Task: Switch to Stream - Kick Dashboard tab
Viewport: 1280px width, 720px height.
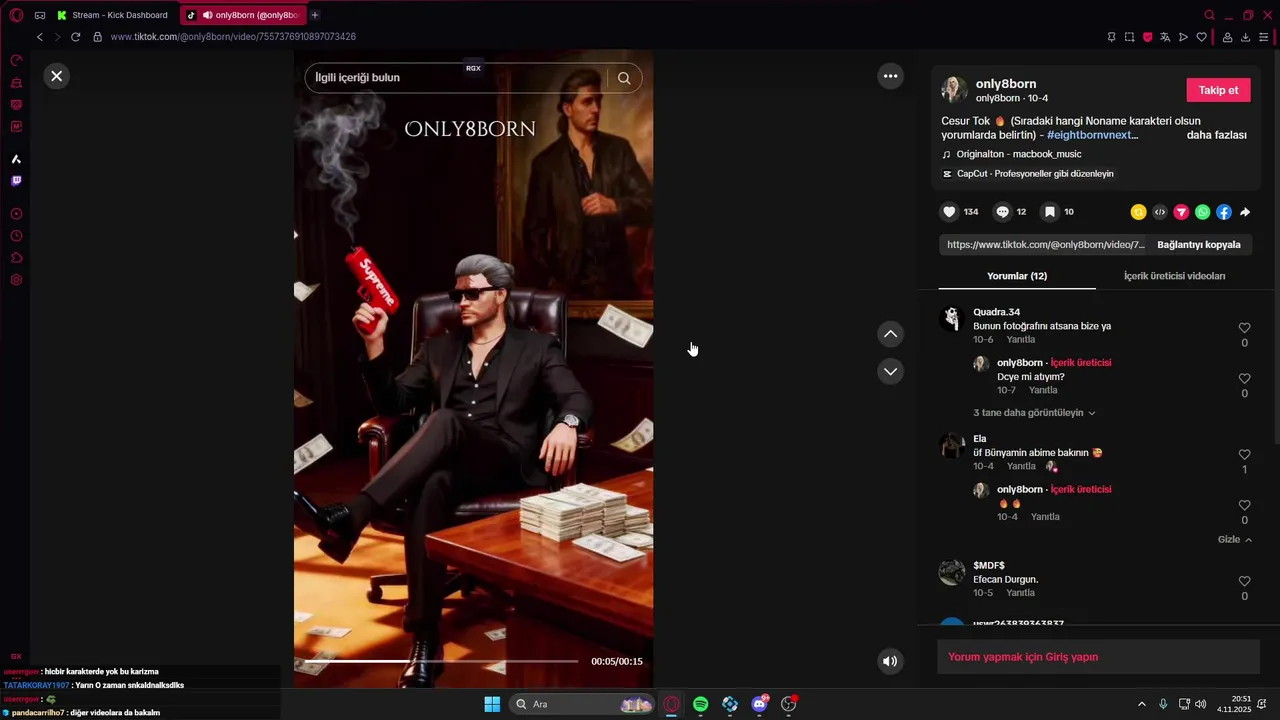Action: coord(115,15)
